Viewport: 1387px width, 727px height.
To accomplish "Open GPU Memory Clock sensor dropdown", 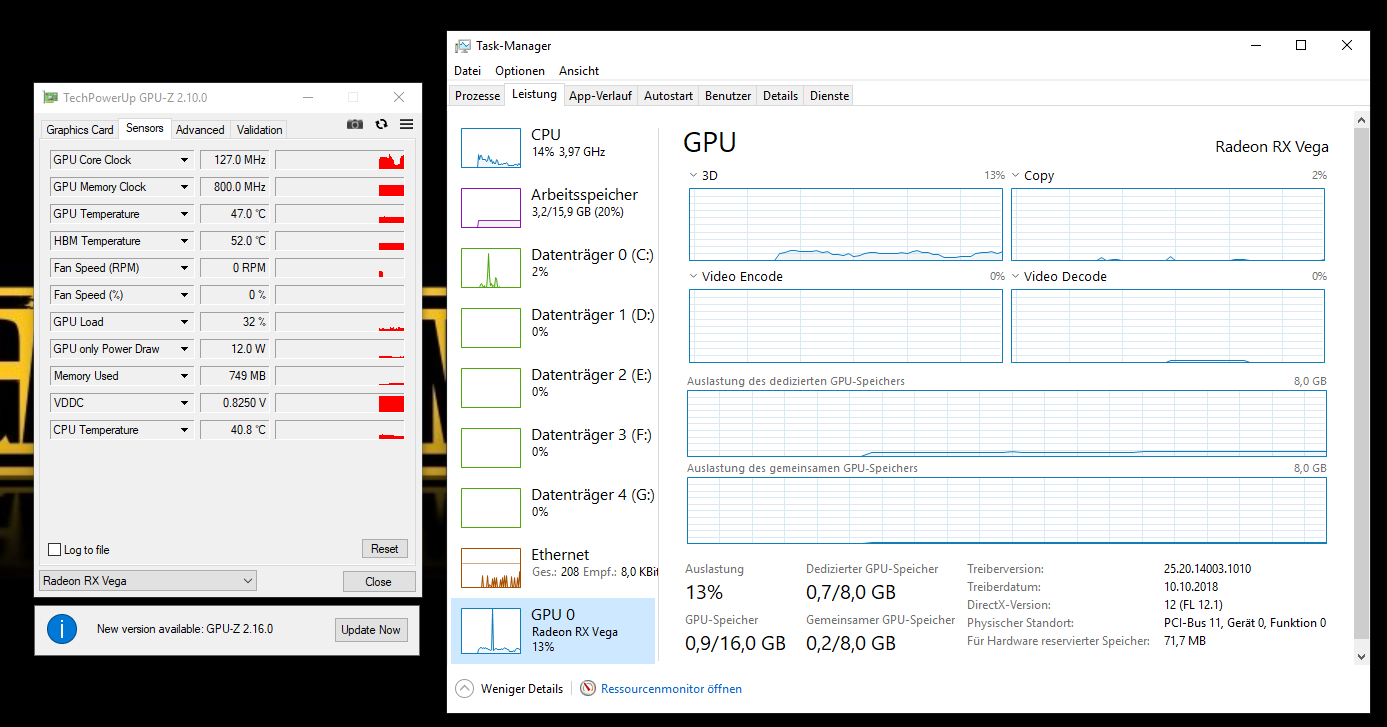I will 184,187.
